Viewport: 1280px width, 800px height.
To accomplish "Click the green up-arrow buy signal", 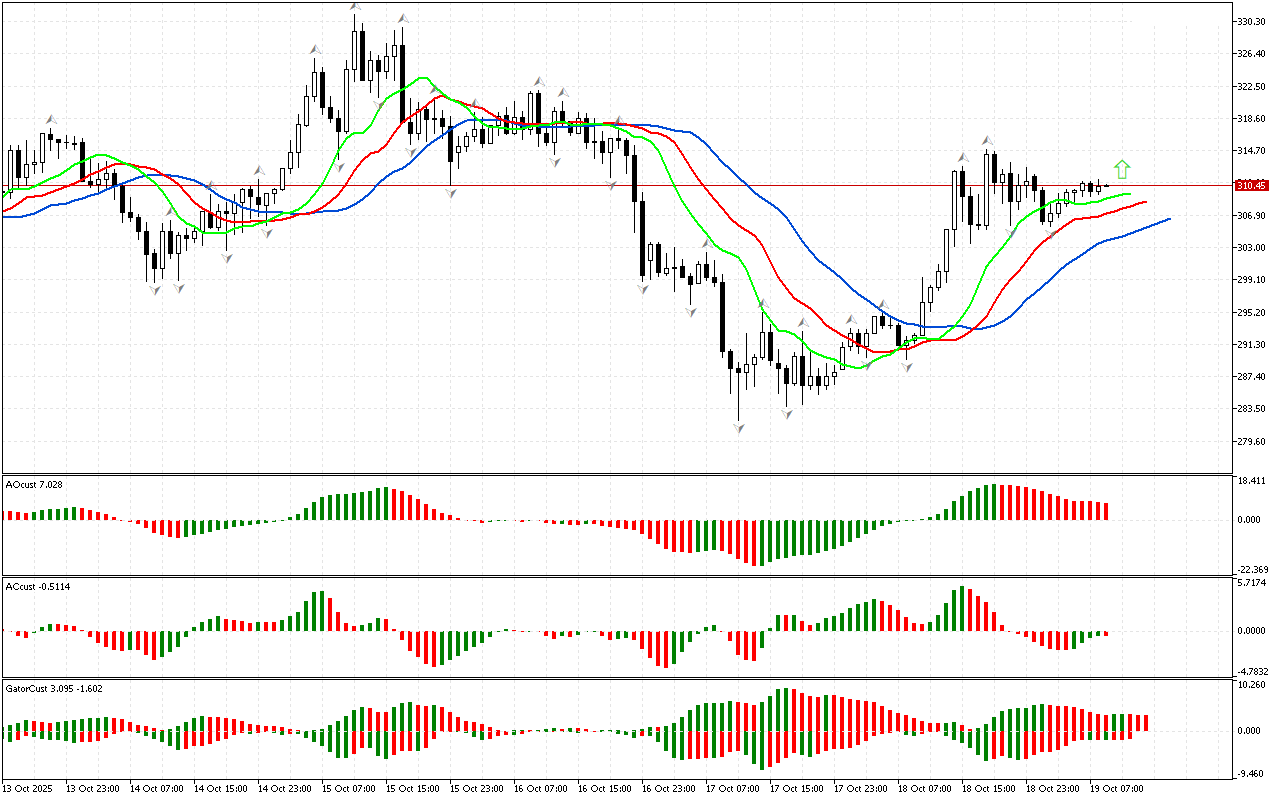I will pos(1122,169).
